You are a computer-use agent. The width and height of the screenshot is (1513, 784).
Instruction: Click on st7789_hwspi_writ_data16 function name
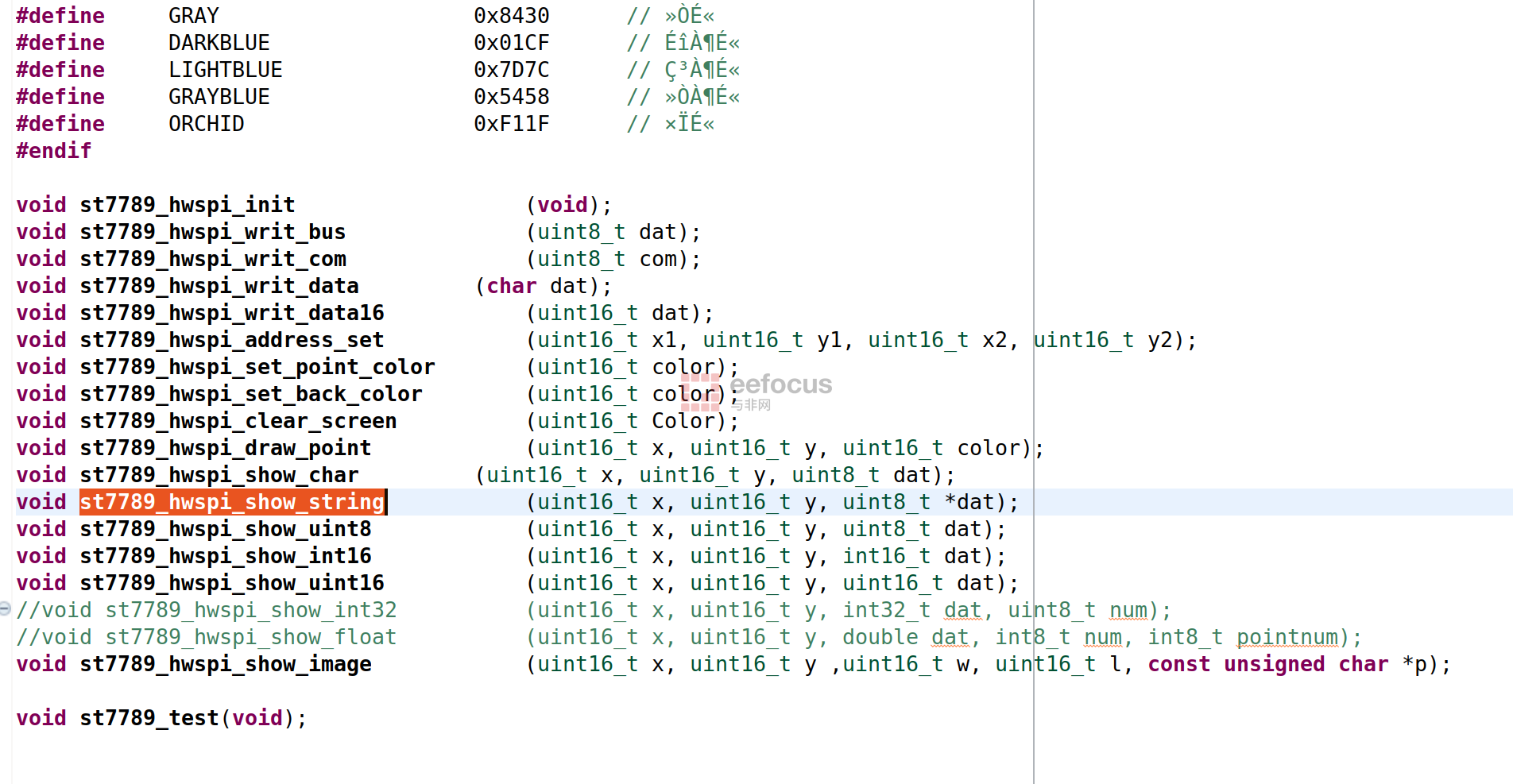(232, 313)
